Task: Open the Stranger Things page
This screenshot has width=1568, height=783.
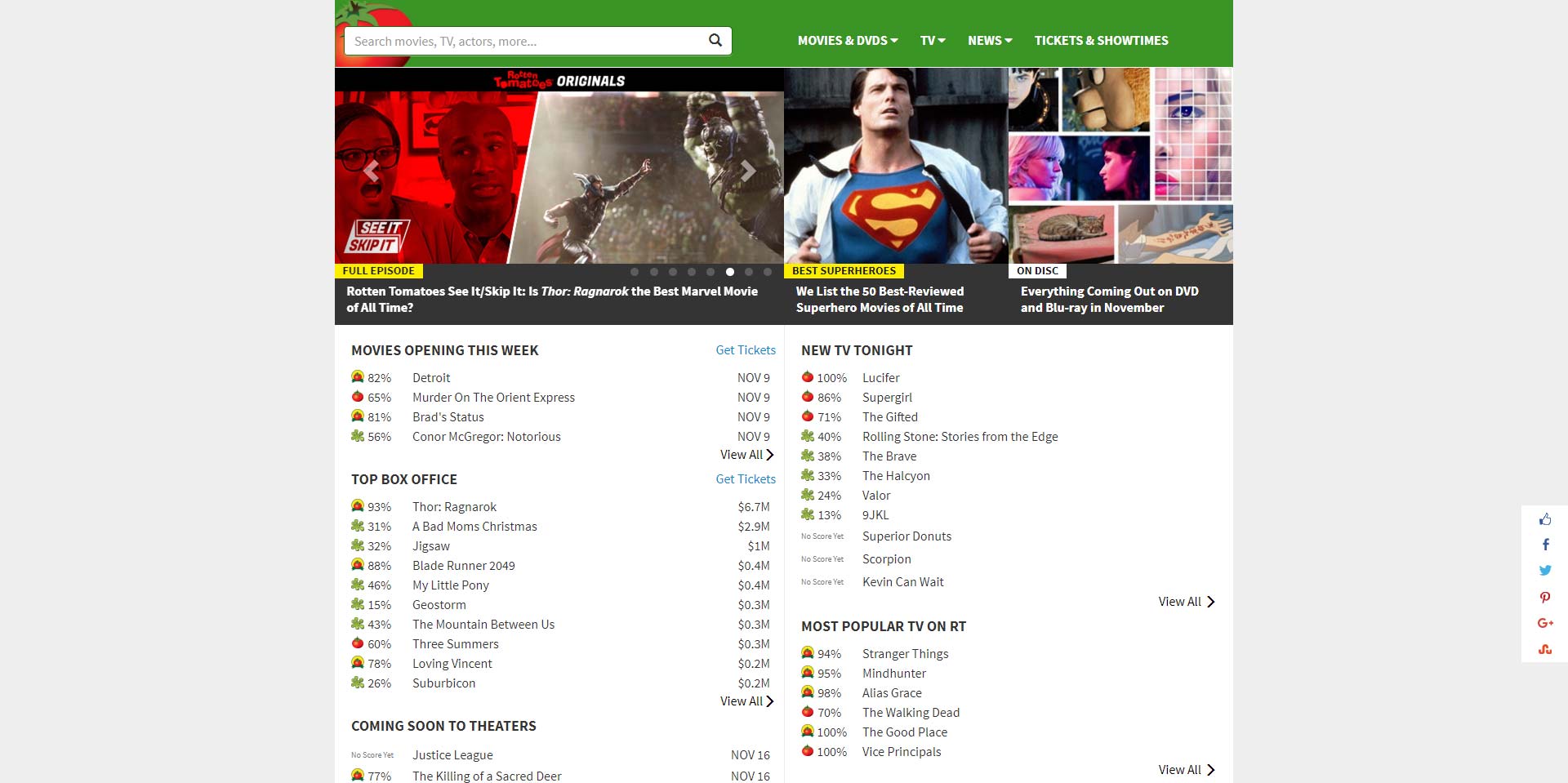Action: click(905, 653)
